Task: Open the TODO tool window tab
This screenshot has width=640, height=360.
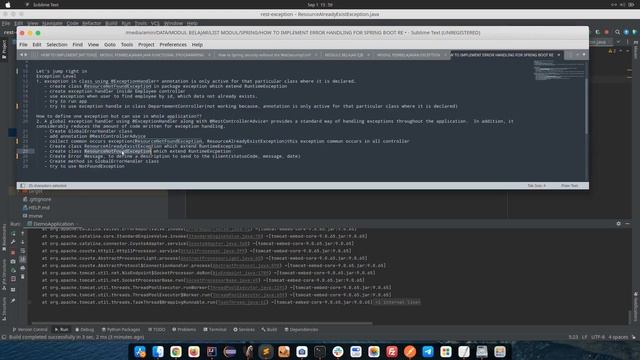Action: (x=157, y=329)
